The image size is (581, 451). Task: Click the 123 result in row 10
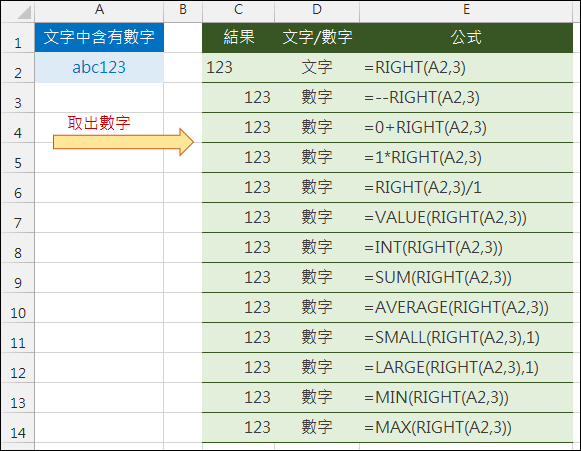(x=238, y=308)
